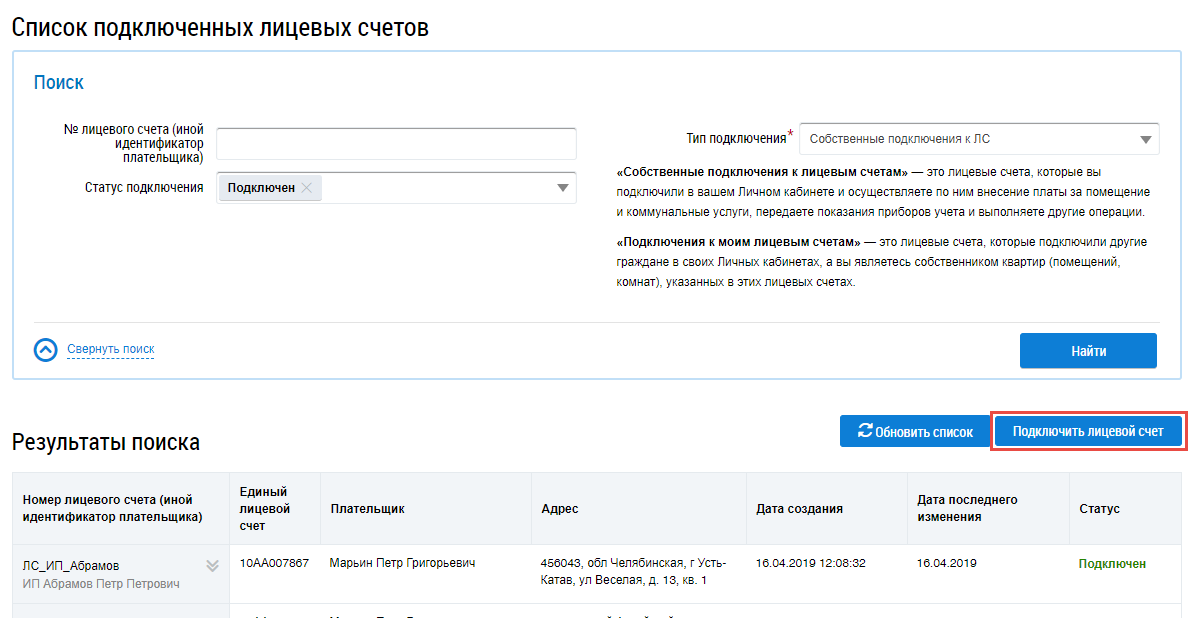
Task: Click the "Статус" column header
Action: (x=1099, y=509)
